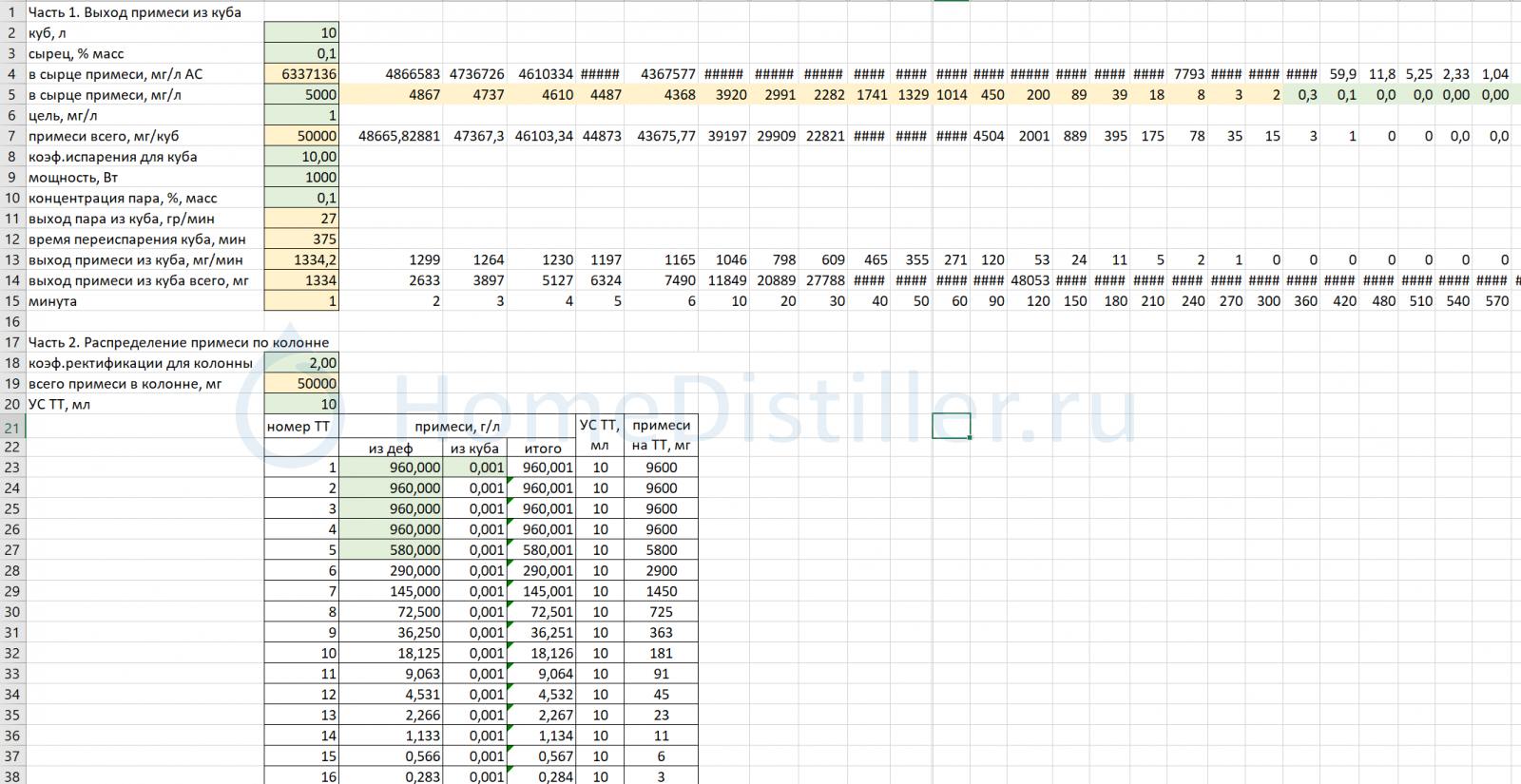Click the 'коэф.ректификации для колонны' value 2,00
Viewport: 1521px width, 784px height.
[301, 363]
